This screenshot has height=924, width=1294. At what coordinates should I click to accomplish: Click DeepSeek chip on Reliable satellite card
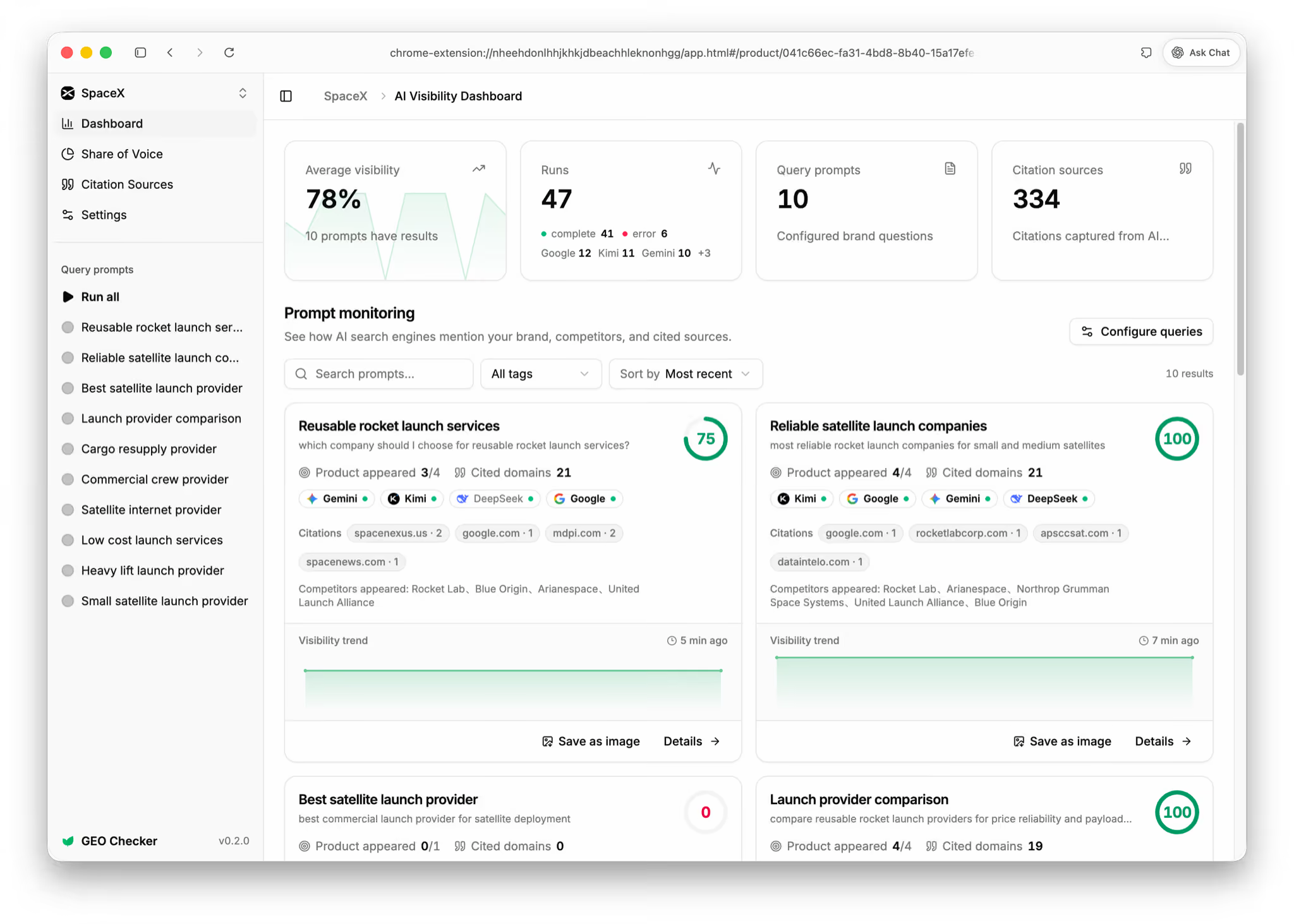1049,499
